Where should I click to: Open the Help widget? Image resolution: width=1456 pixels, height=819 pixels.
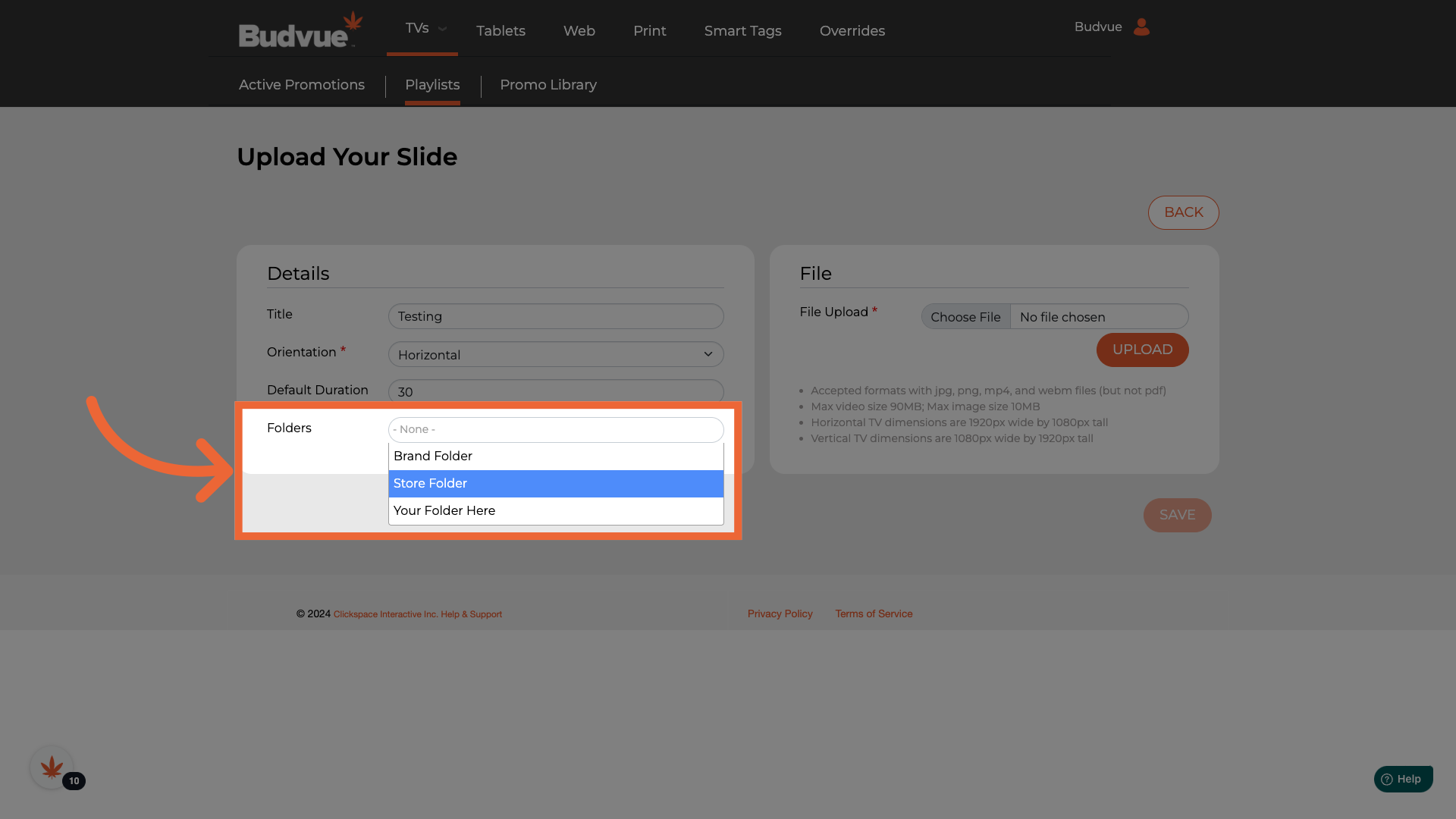pyautogui.click(x=1403, y=779)
